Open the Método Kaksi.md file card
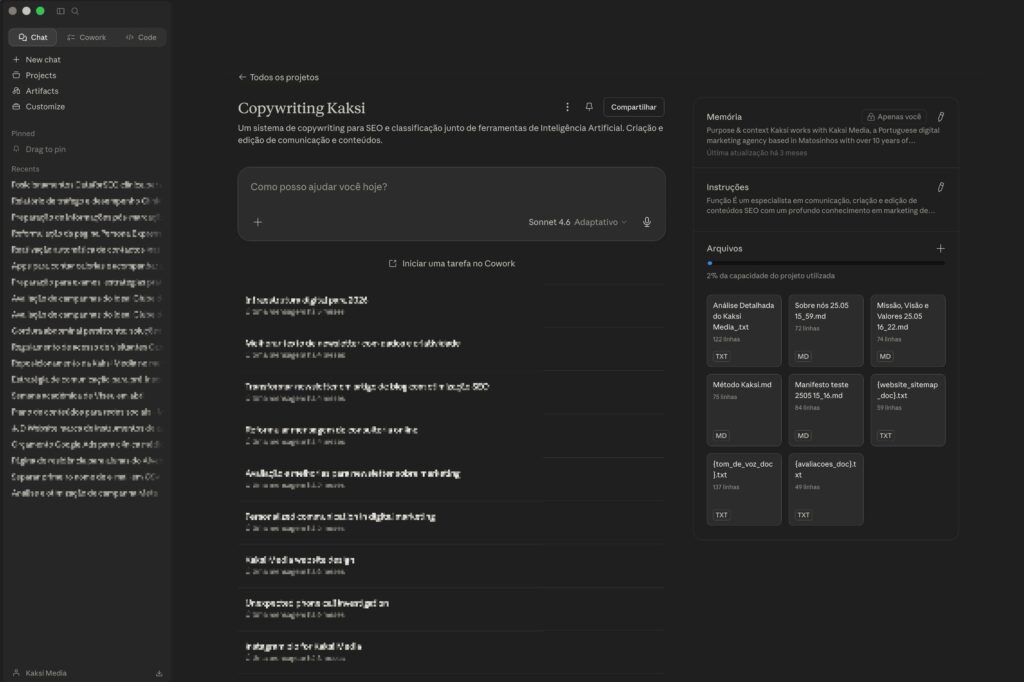This screenshot has width=1024, height=682. tap(744, 410)
